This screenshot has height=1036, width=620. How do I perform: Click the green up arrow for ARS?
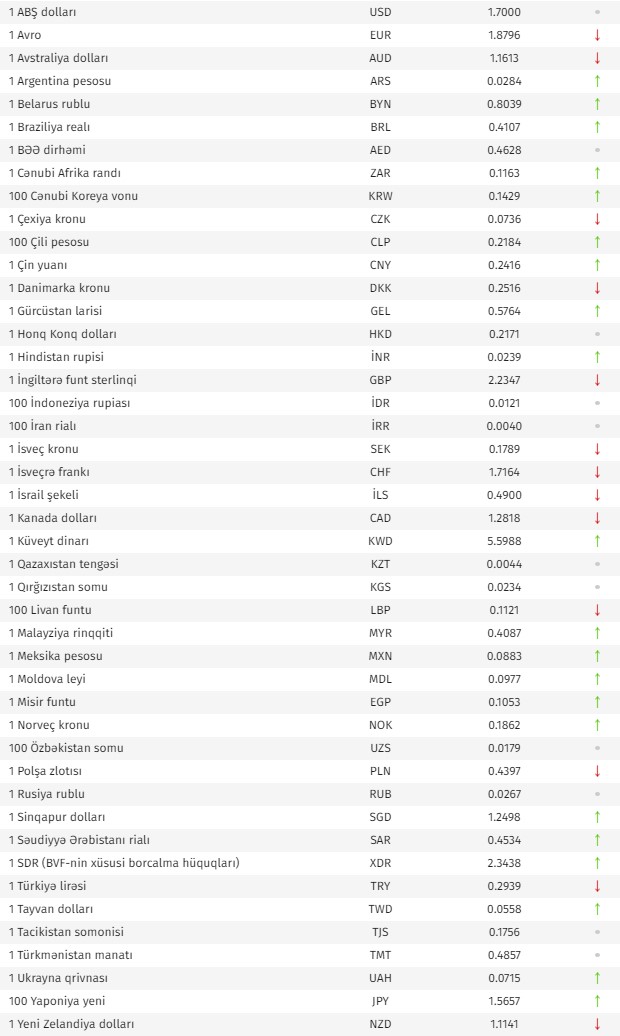[x=598, y=81]
